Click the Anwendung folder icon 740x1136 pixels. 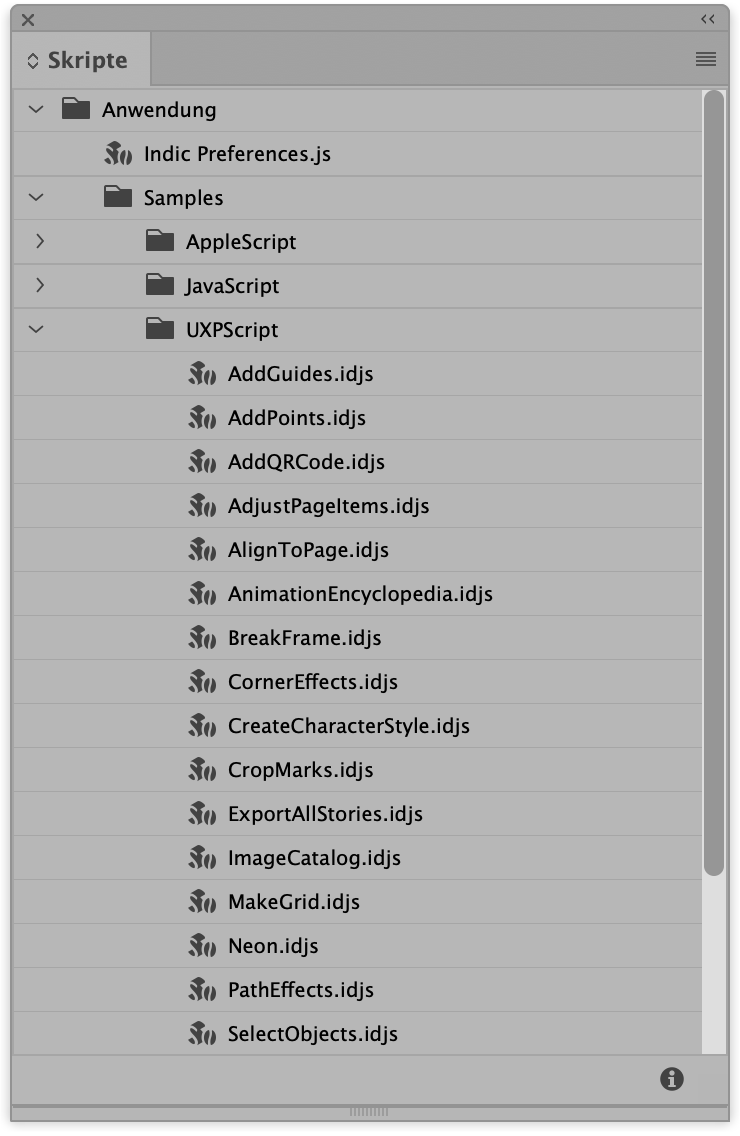(x=76, y=109)
